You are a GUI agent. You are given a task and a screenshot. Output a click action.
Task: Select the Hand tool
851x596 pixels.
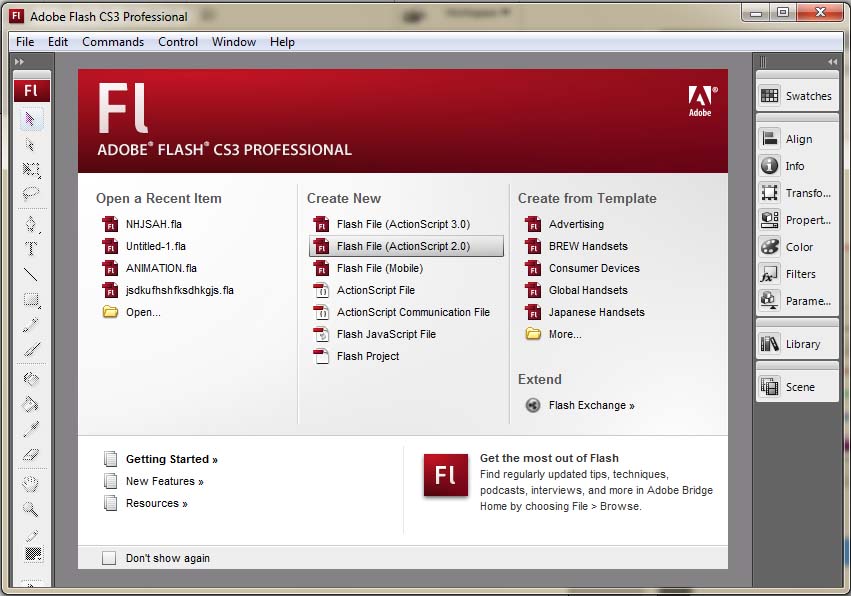31,484
